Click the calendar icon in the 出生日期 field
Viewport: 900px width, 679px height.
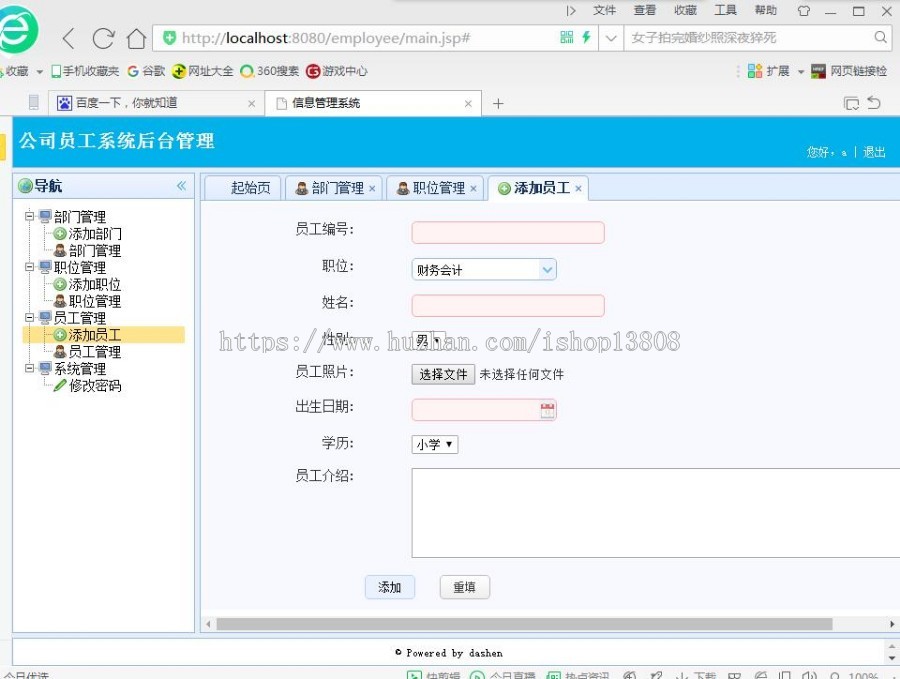[545, 409]
